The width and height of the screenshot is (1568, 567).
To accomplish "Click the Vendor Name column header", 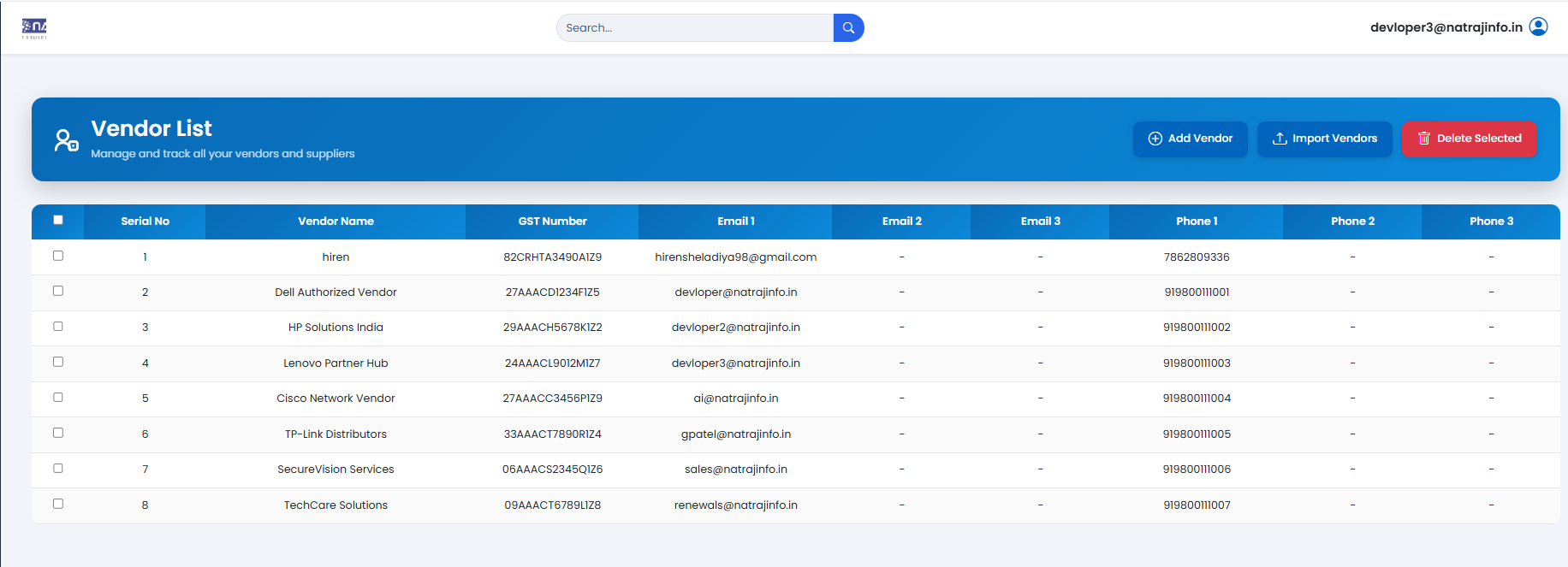I will tap(336, 221).
